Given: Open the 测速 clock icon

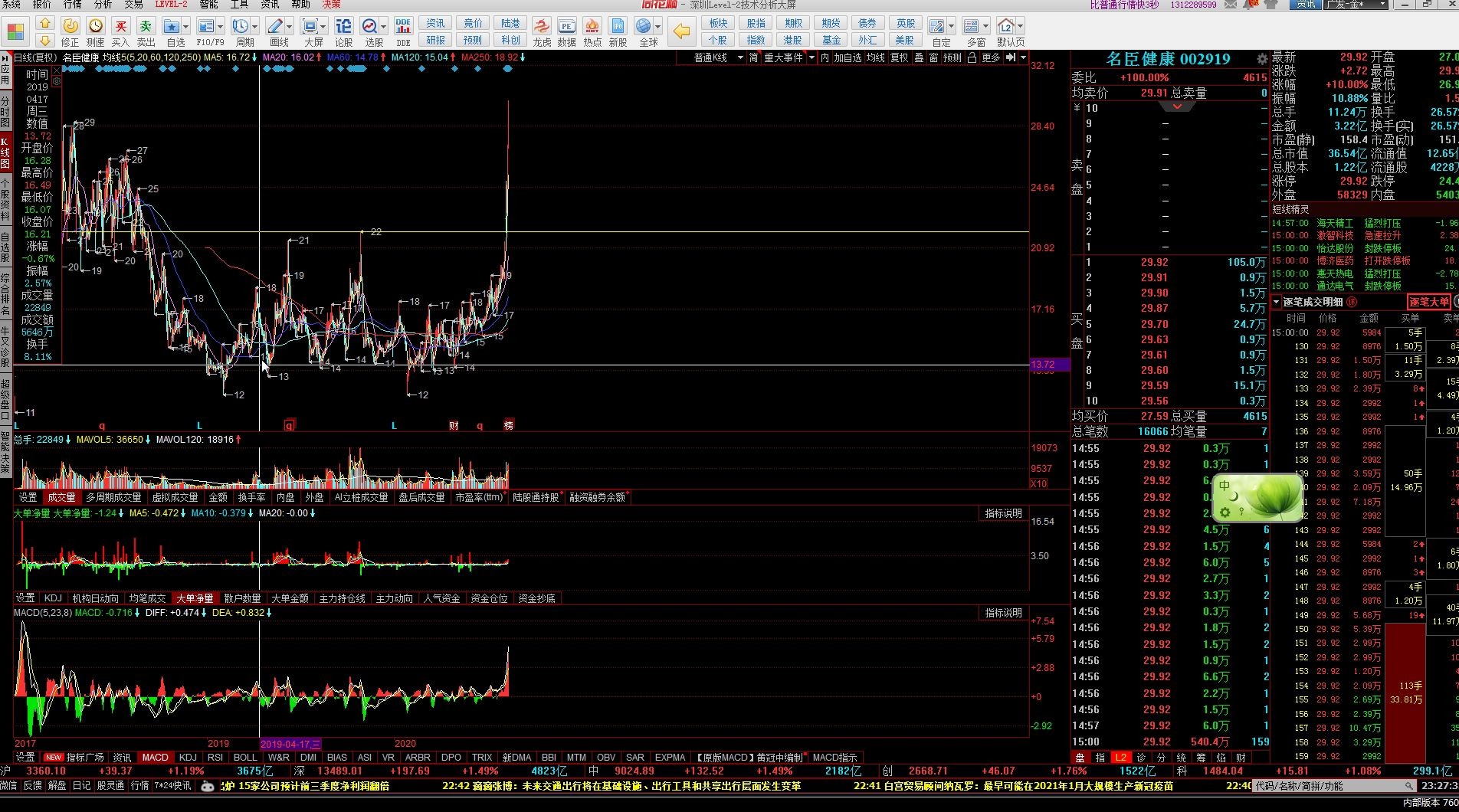Looking at the screenshot, I should coord(95,26).
